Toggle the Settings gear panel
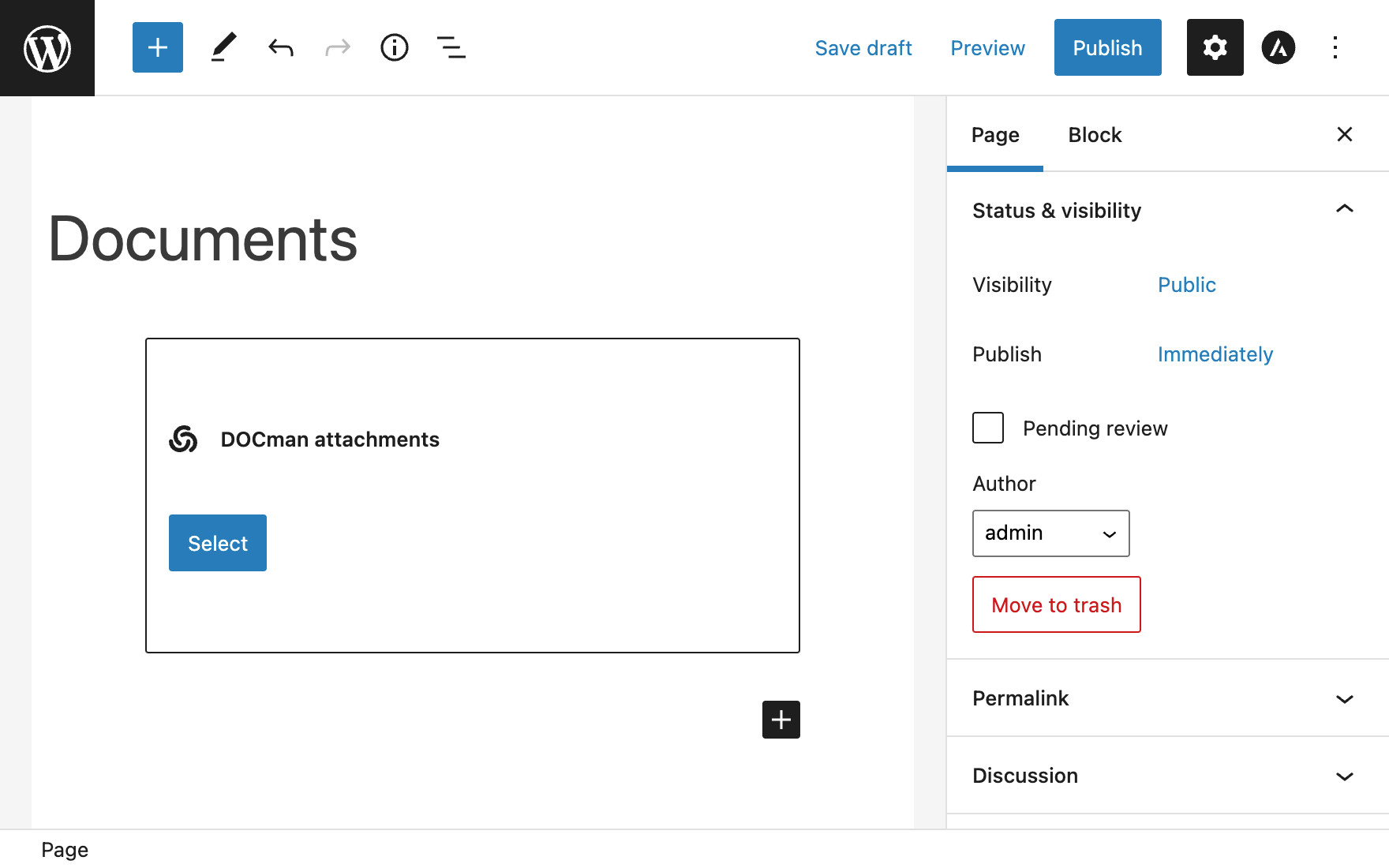1389x868 pixels. pos(1215,47)
